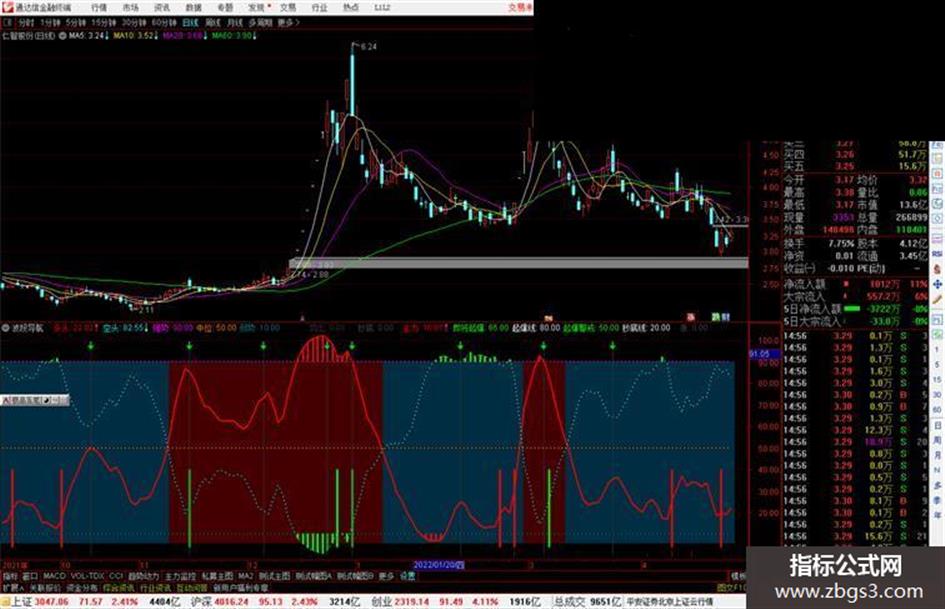Screen dimensions: 945x609
Task: Open the 发现 menu
Action: point(257,8)
